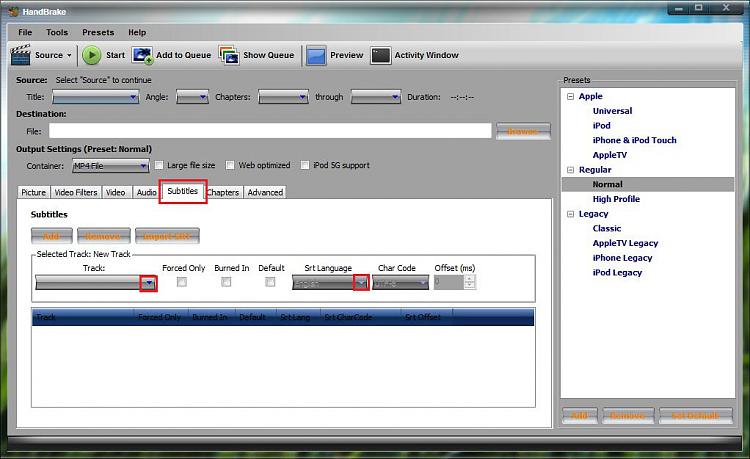Click the Import SRT button
This screenshot has height=459, width=750.
click(x=167, y=236)
